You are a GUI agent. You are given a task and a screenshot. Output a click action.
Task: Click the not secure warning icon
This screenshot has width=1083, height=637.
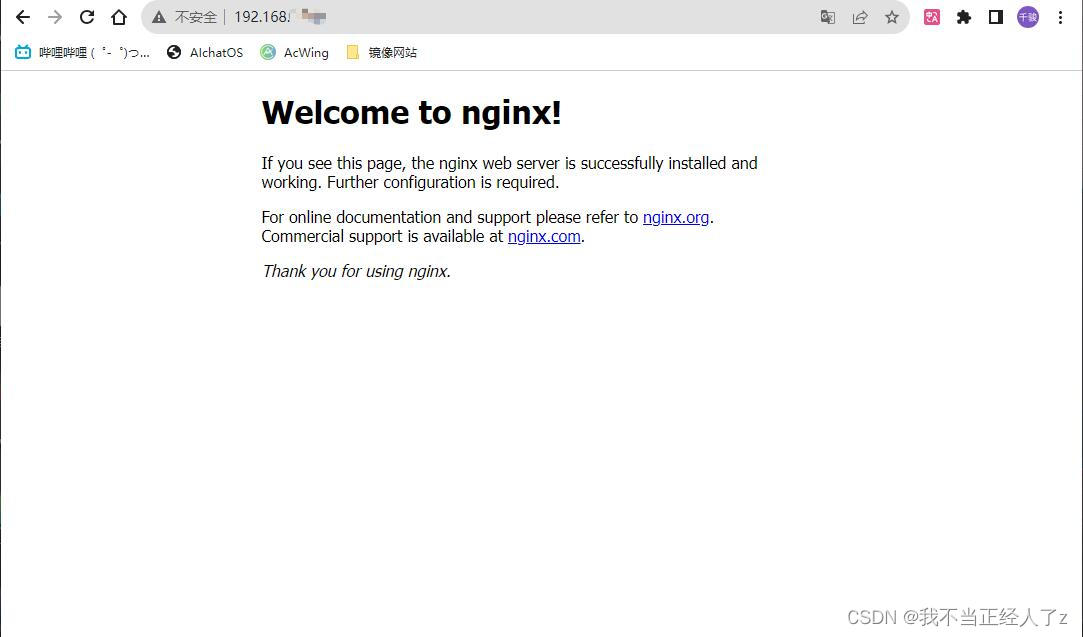pyautogui.click(x=159, y=17)
